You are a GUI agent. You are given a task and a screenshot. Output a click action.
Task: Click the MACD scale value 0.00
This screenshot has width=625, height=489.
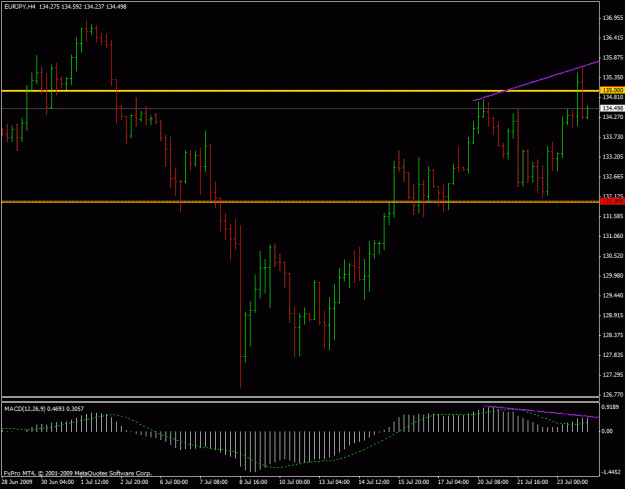point(609,432)
